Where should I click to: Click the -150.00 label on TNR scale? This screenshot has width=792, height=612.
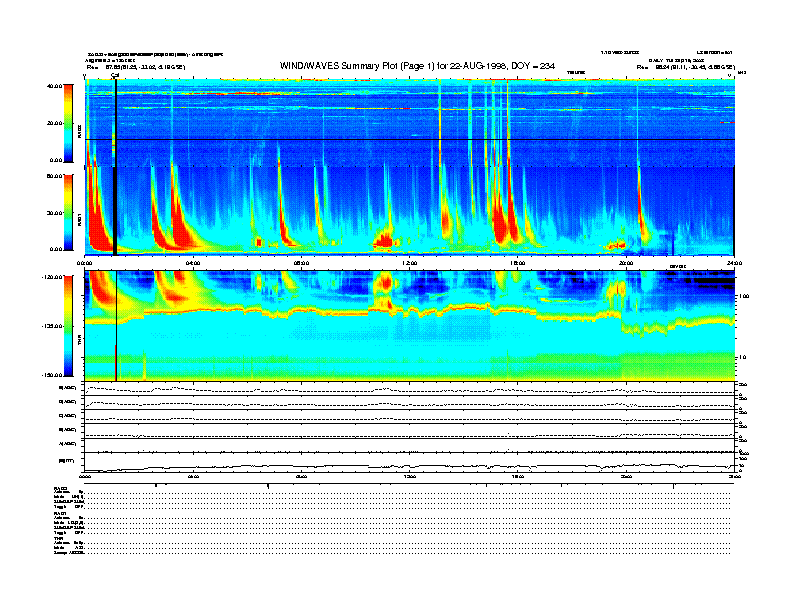pyautogui.click(x=52, y=375)
